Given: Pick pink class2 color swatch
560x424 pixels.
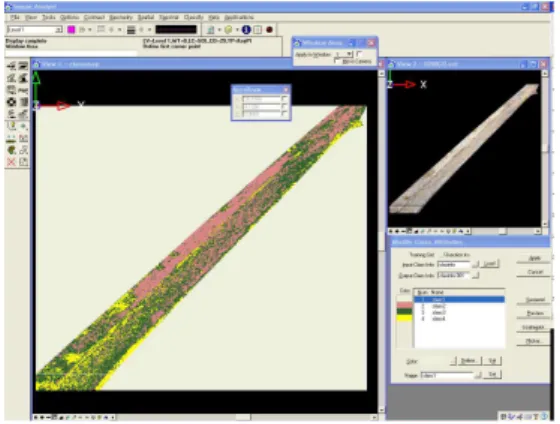Looking at the screenshot, I should click(x=405, y=305).
